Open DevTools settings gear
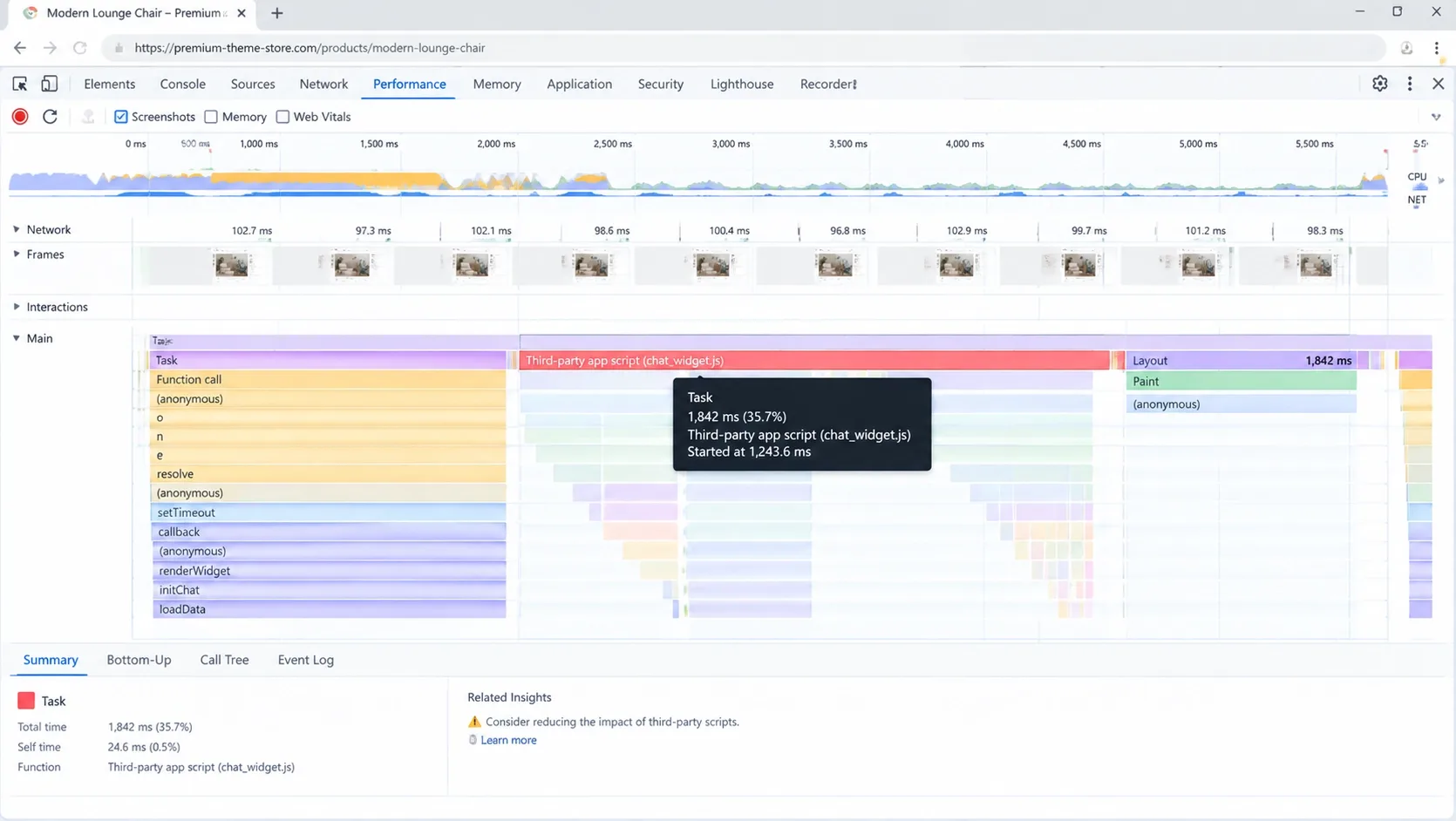Viewport: 1456px width, 821px height. (x=1379, y=84)
